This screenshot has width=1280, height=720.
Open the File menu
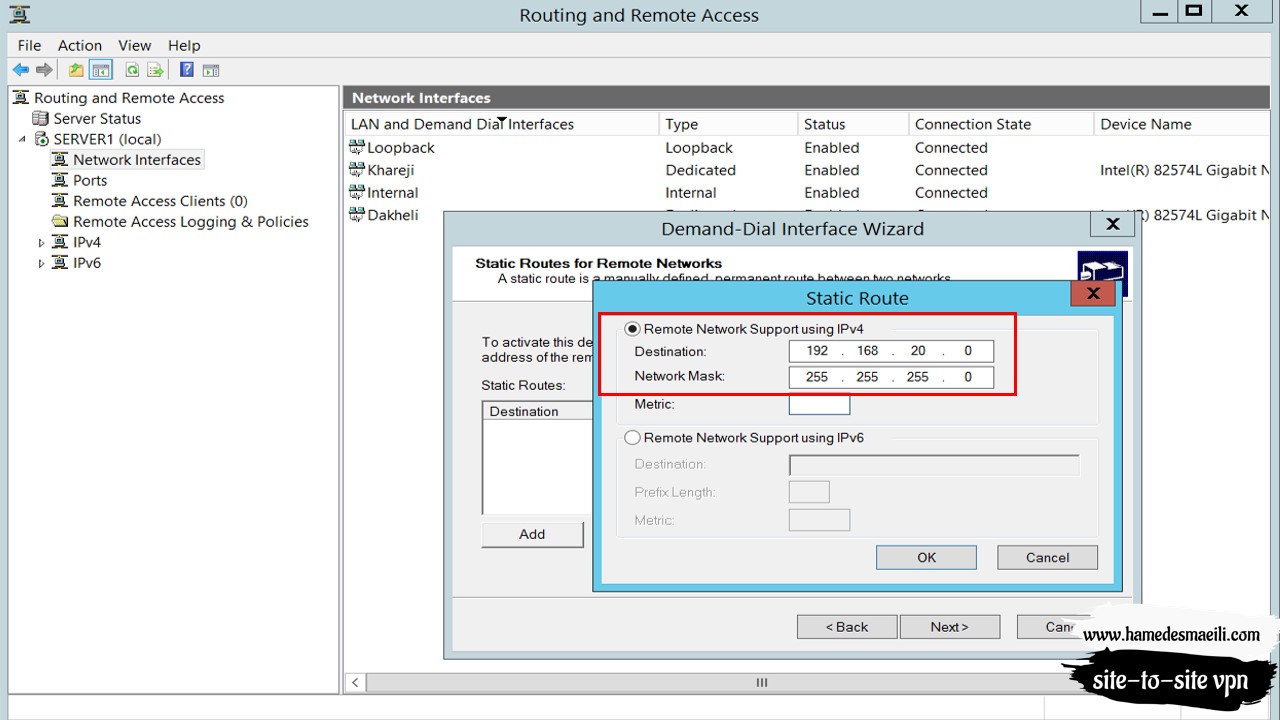30,45
